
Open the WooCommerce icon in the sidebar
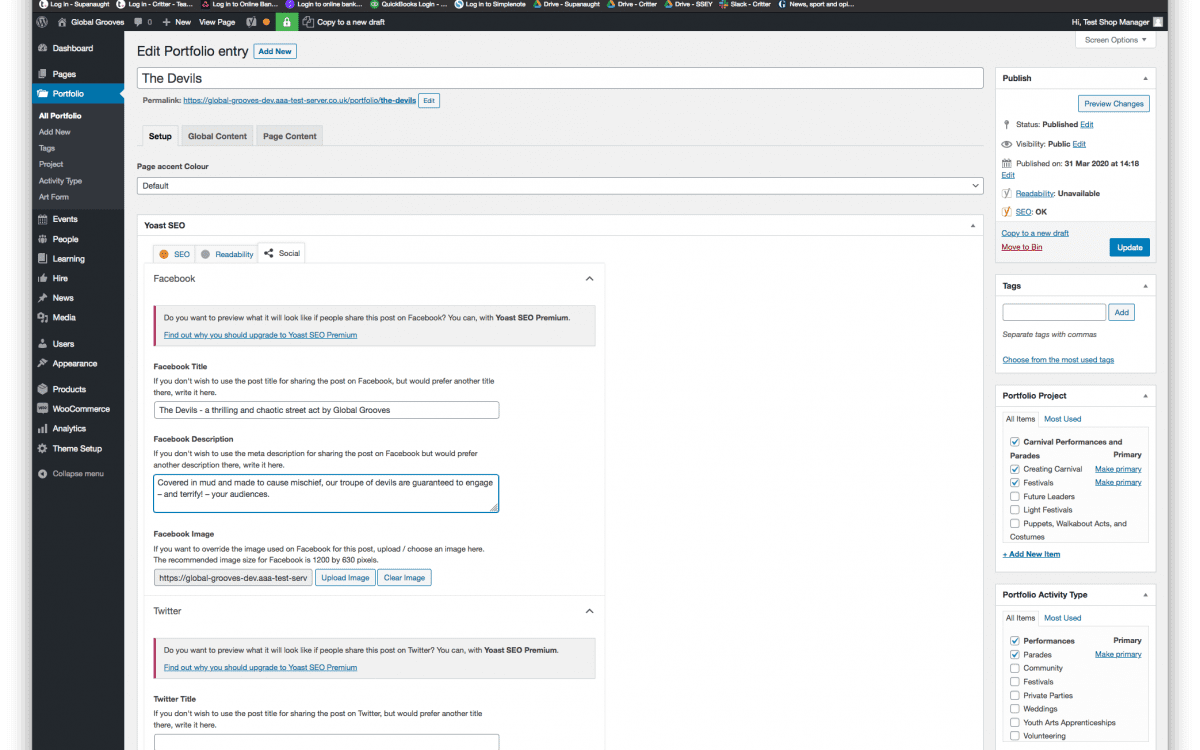42,409
